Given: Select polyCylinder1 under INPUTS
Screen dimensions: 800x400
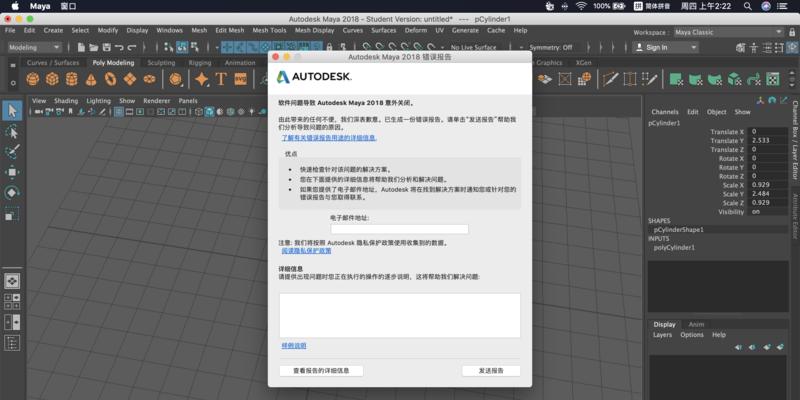Looking at the screenshot, I should pyautogui.click(x=674, y=247).
